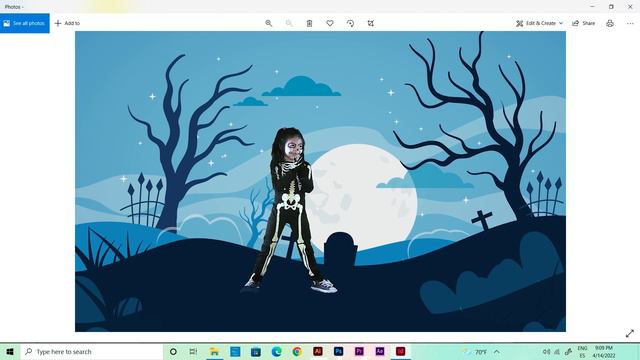Rotate the photo using the rotate icon
Viewport: 640px width, 360px height.
pyautogui.click(x=350, y=23)
